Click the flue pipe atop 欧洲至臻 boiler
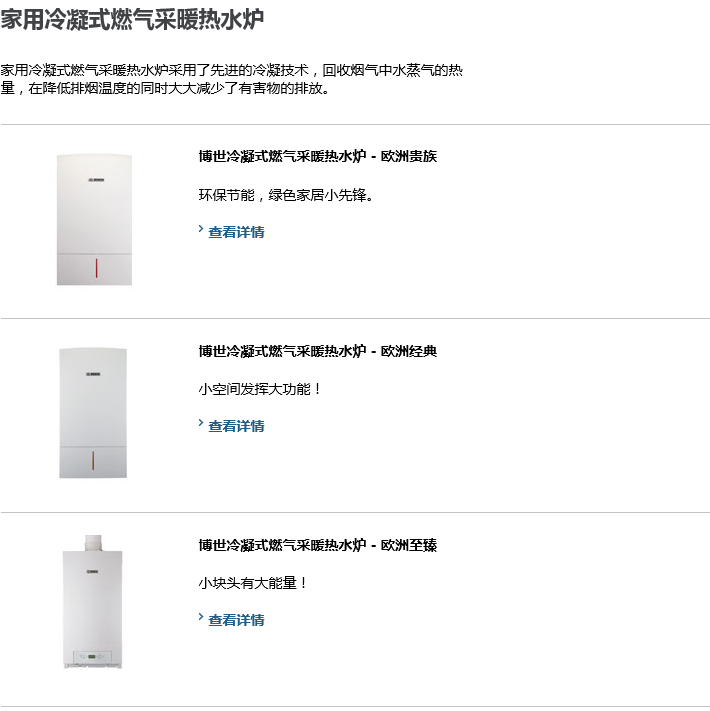Screen dimensions: 710x711 tap(93, 543)
